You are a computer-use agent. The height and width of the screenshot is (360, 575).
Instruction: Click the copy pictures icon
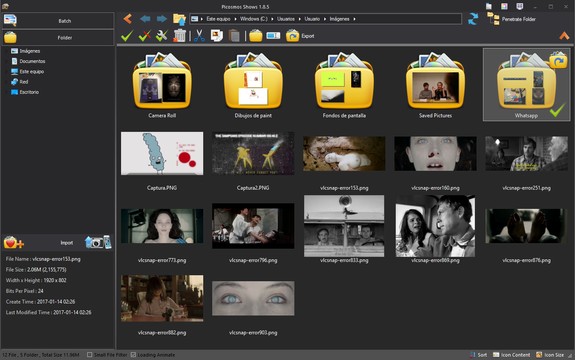[x=217, y=36]
